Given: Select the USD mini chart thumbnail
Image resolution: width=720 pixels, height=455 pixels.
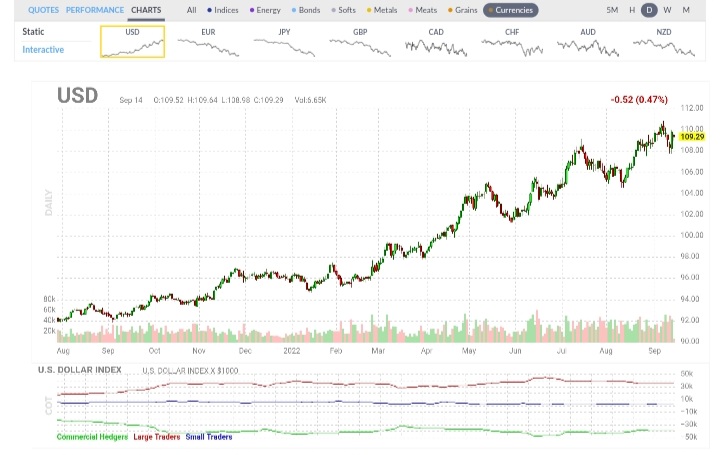Looking at the screenshot, I should 132,42.
